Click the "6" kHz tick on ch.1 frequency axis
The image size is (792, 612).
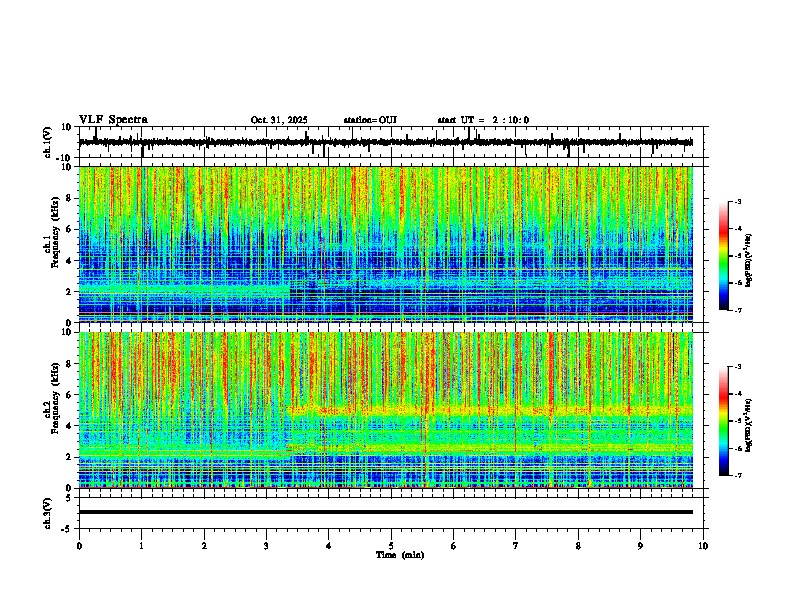pyautogui.click(x=70, y=229)
